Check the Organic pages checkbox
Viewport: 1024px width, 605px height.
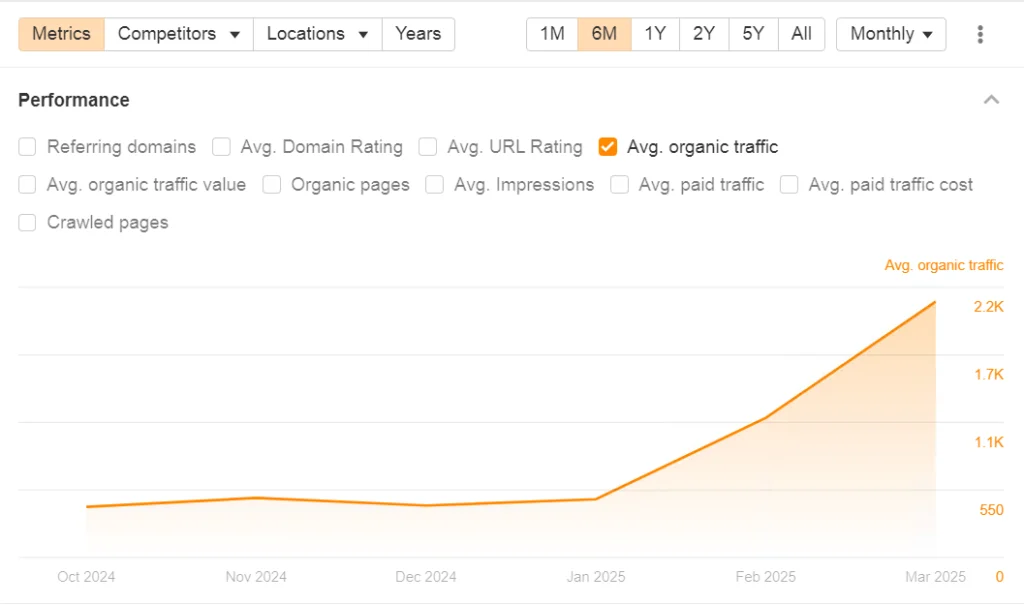pyautogui.click(x=272, y=185)
